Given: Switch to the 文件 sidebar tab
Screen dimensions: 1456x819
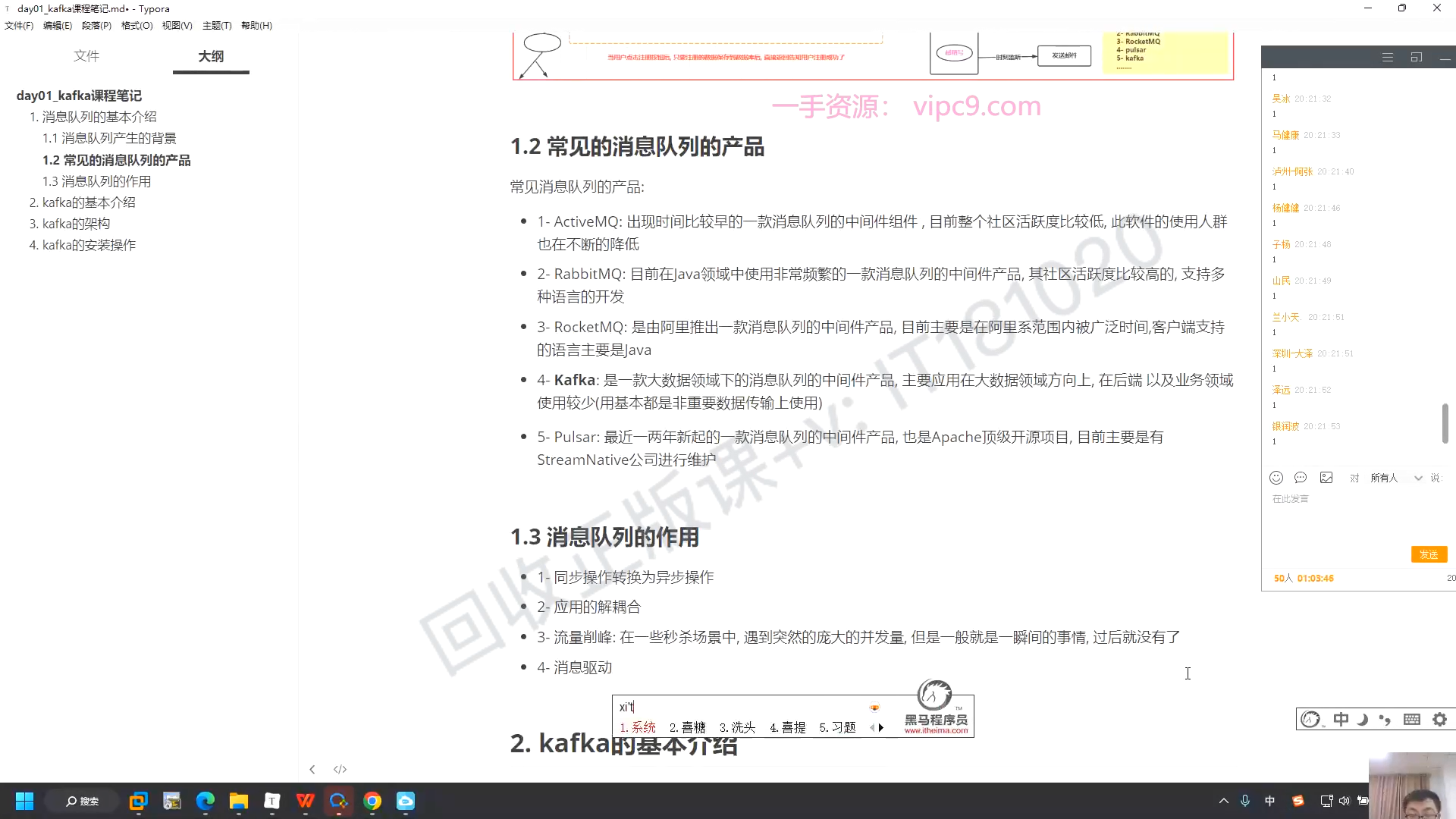Looking at the screenshot, I should click(x=86, y=56).
